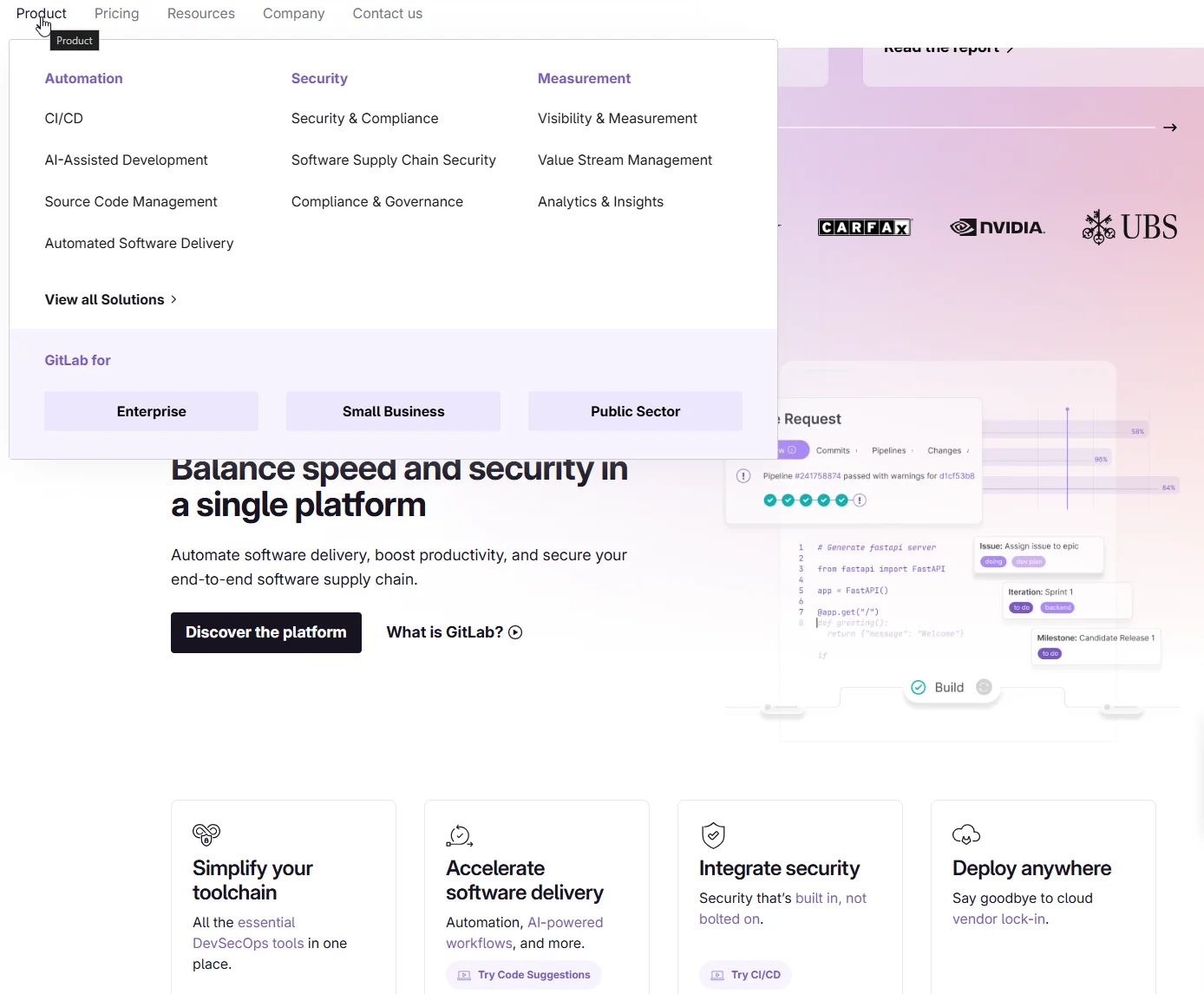
Task: Select Changes tab in merge request
Action: pos(944,450)
